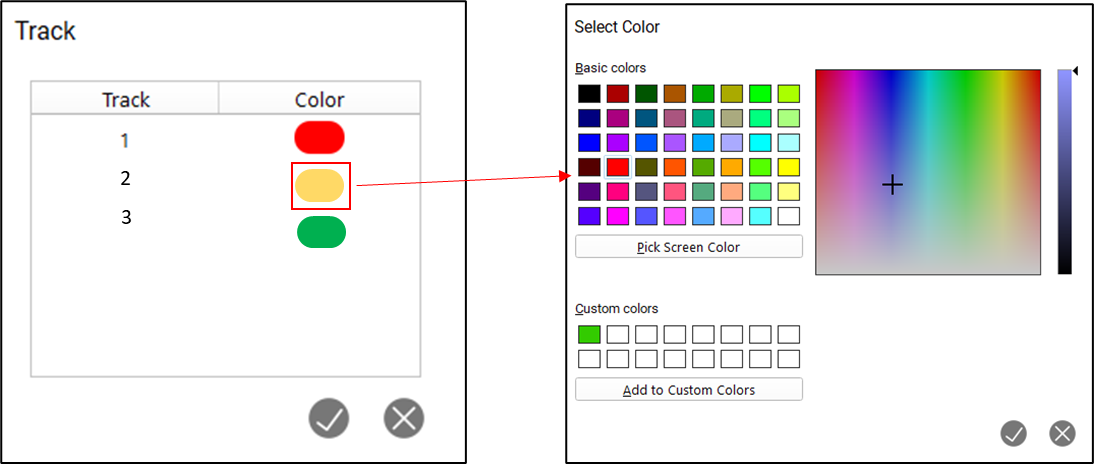Pick the selected red basic swatch
This screenshot has width=1094, height=464.
618,167
